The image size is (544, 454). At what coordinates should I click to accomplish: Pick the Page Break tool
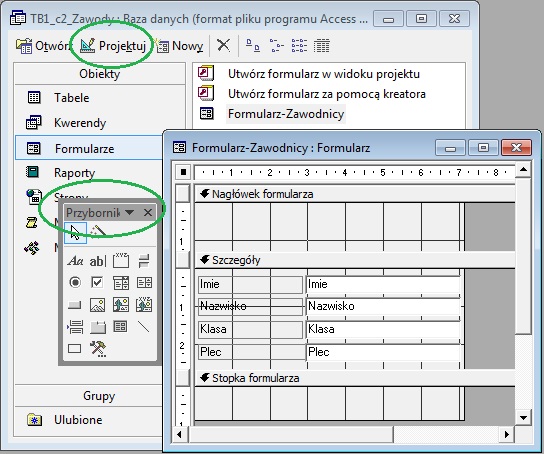click(x=75, y=327)
